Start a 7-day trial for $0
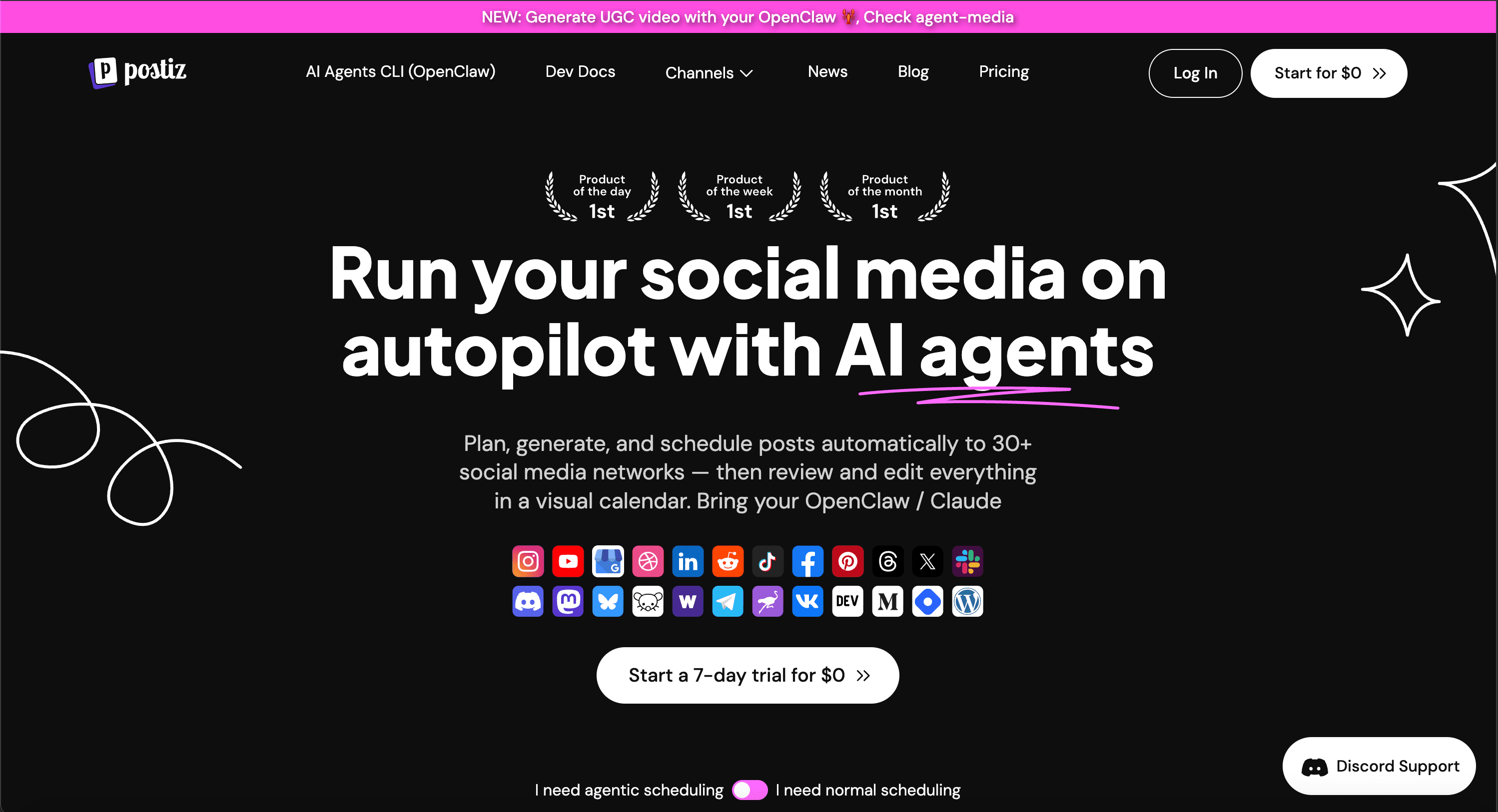The width and height of the screenshot is (1498, 812). [x=748, y=675]
